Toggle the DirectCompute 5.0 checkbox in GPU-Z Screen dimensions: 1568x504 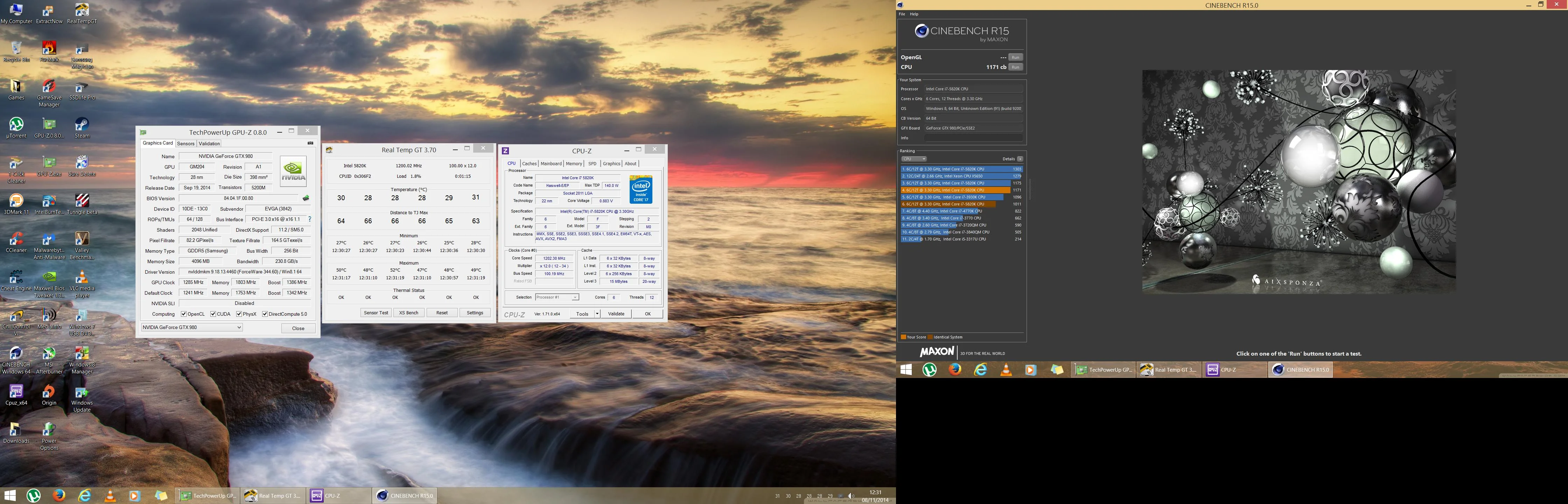(265, 314)
